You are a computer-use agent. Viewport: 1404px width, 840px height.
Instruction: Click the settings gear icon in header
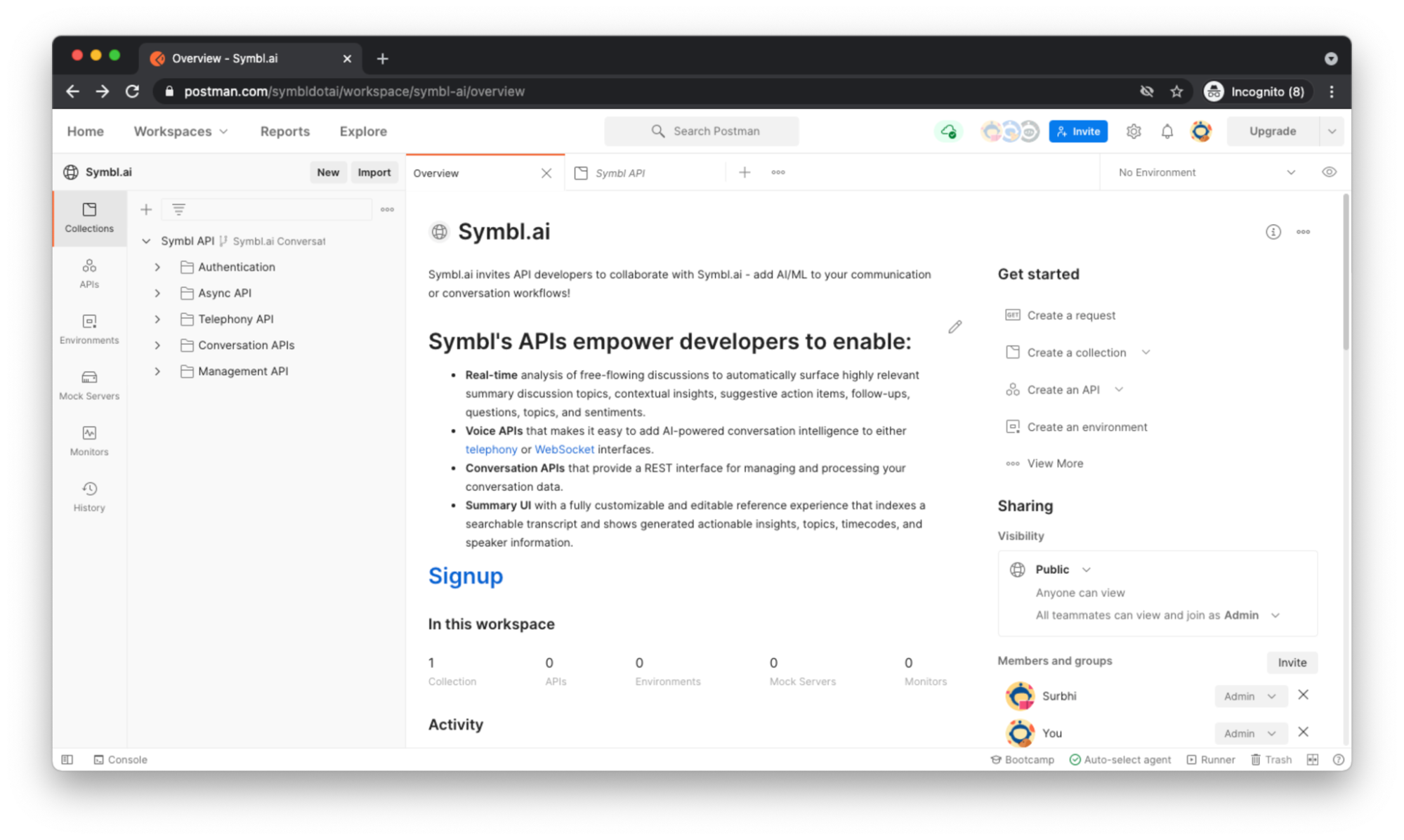point(1133,131)
